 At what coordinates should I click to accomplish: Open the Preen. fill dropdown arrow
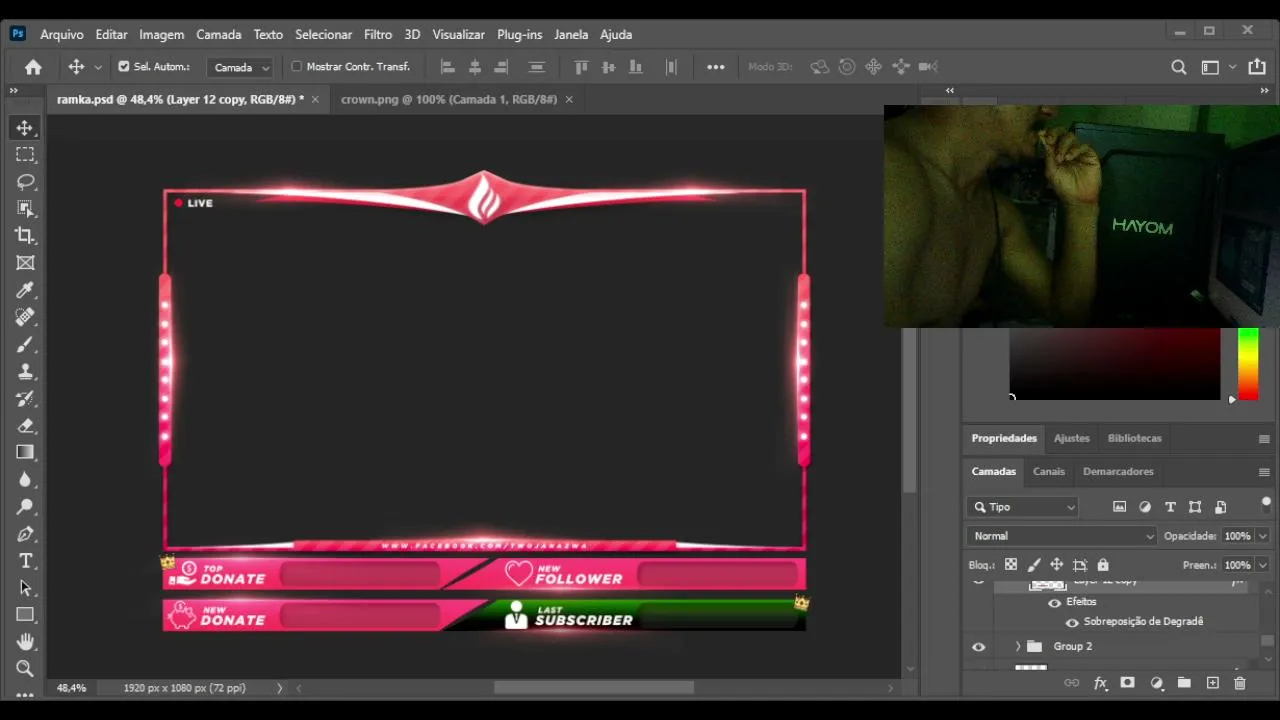pos(1263,565)
